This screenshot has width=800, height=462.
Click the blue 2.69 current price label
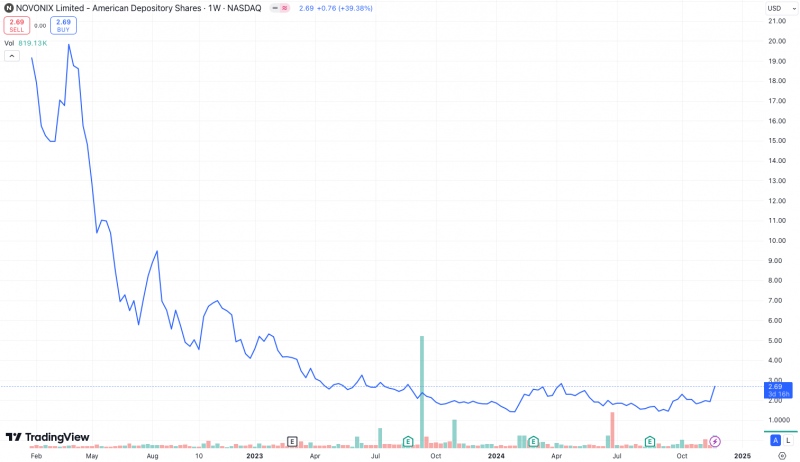pyautogui.click(x=778, y=390)
